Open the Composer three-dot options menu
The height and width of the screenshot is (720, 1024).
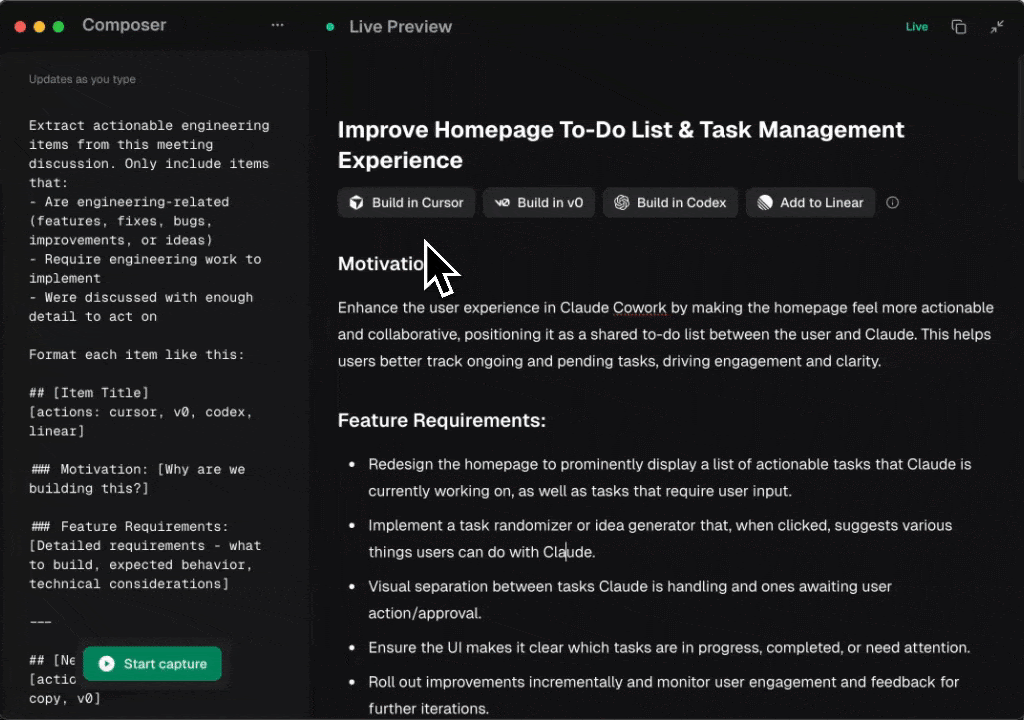point(278,25)
